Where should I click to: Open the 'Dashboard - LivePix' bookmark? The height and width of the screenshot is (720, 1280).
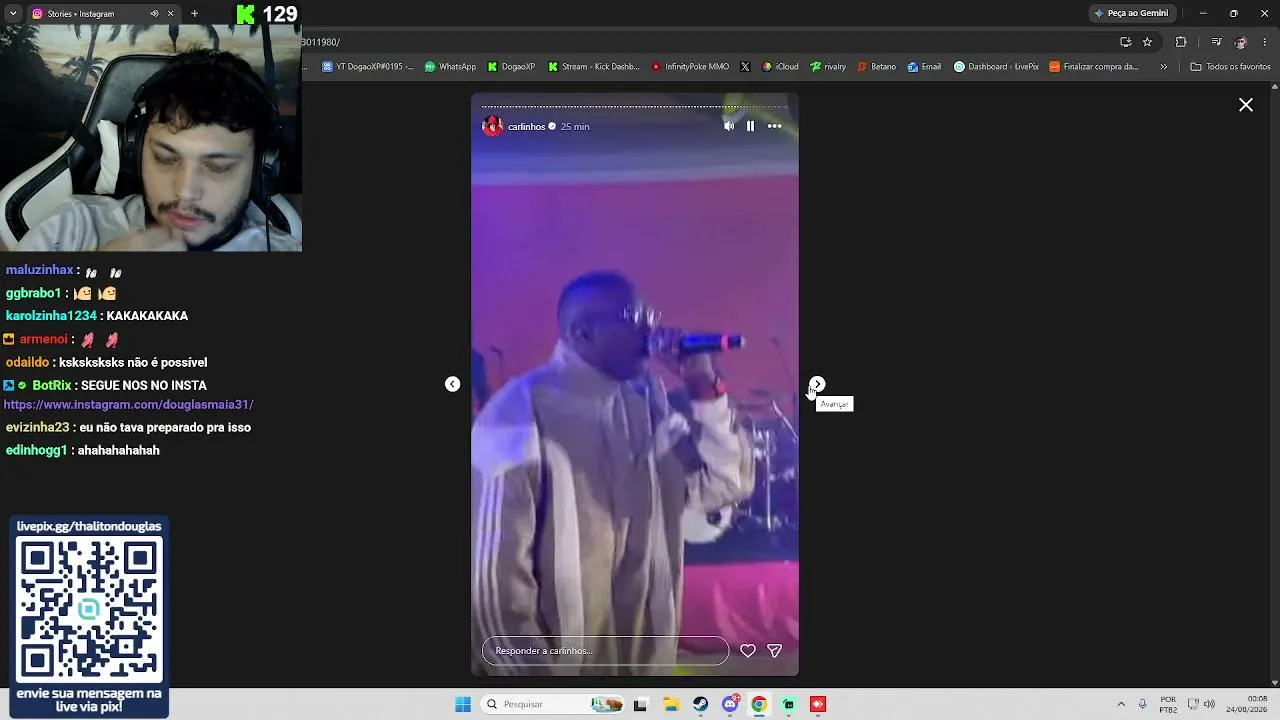(996, 67)
